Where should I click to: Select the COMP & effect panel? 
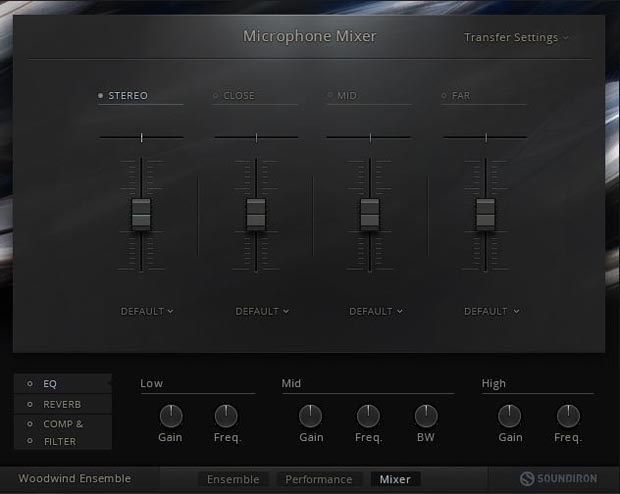pos(63,424)
